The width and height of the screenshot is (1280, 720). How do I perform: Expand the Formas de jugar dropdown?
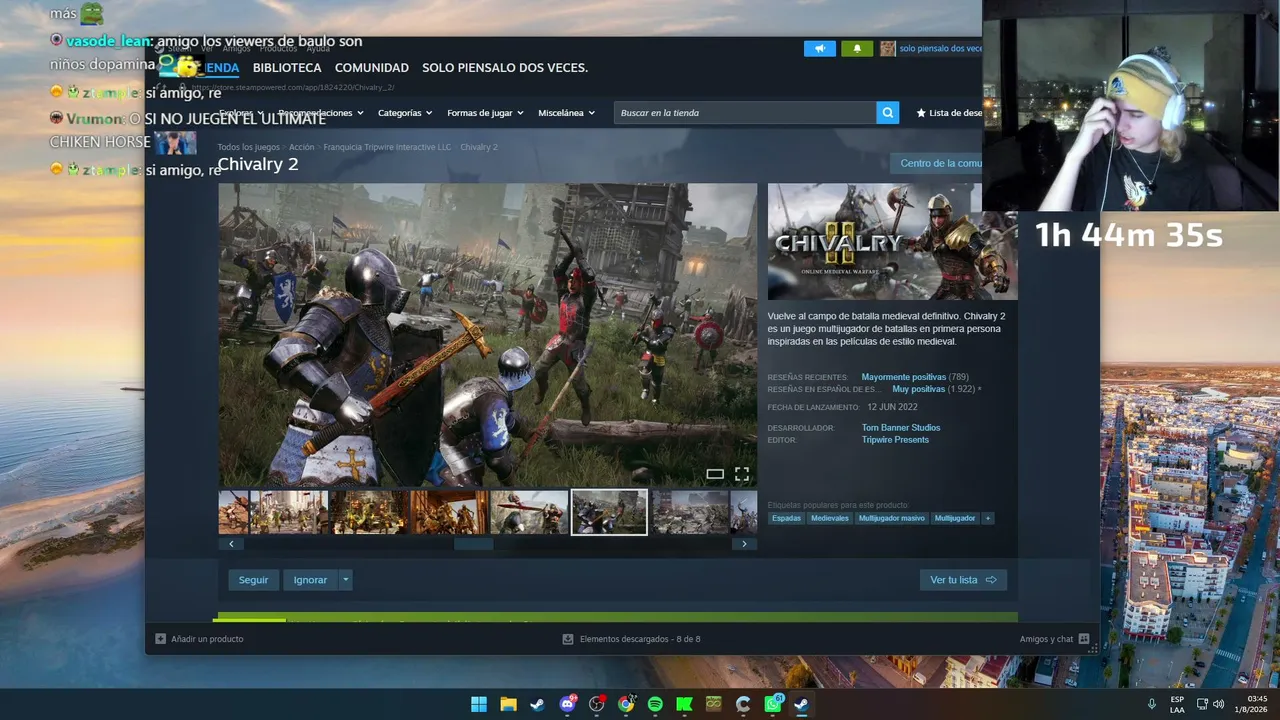tap(485, 113)
